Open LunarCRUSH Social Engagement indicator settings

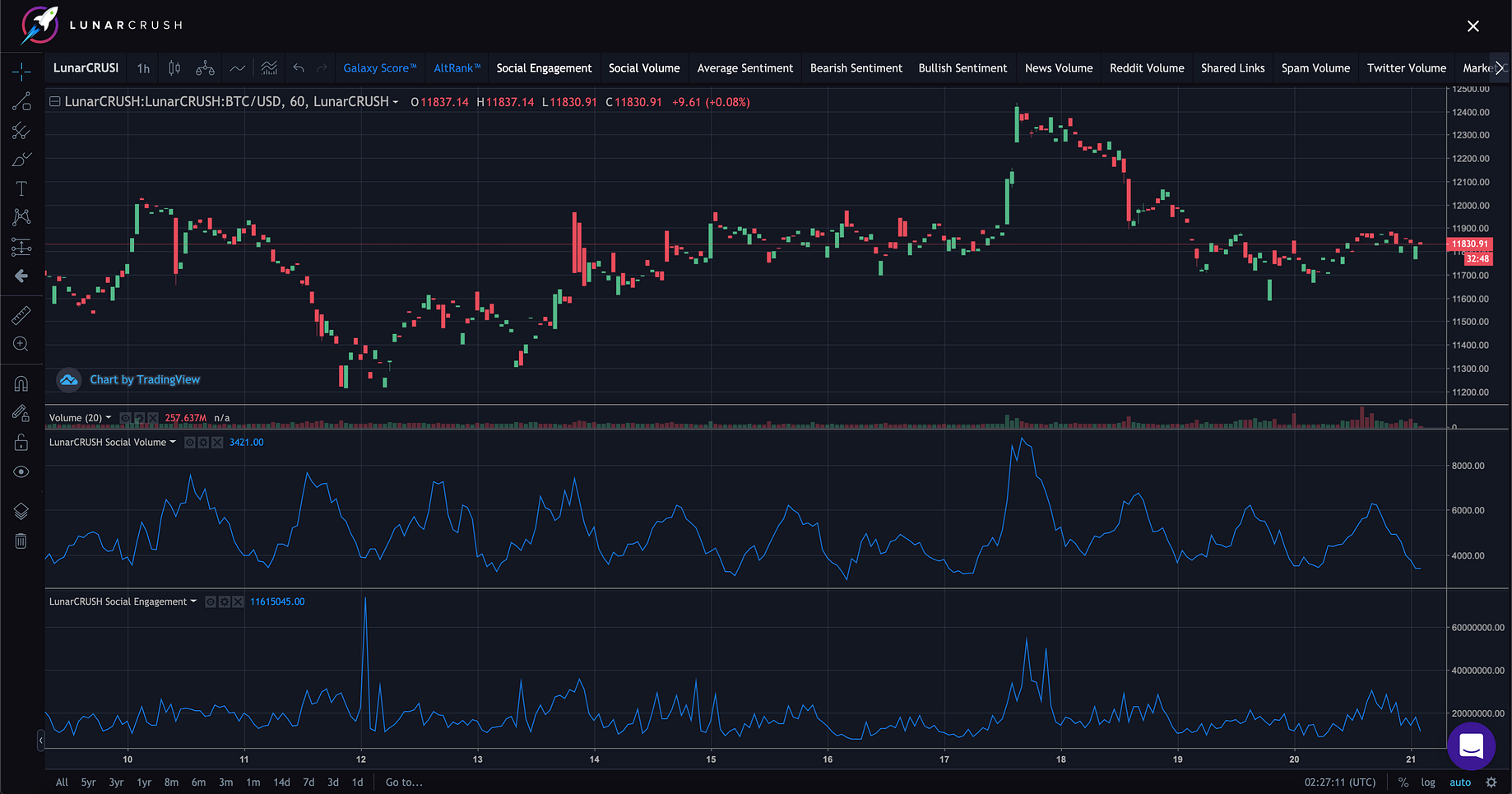point(224,602)
